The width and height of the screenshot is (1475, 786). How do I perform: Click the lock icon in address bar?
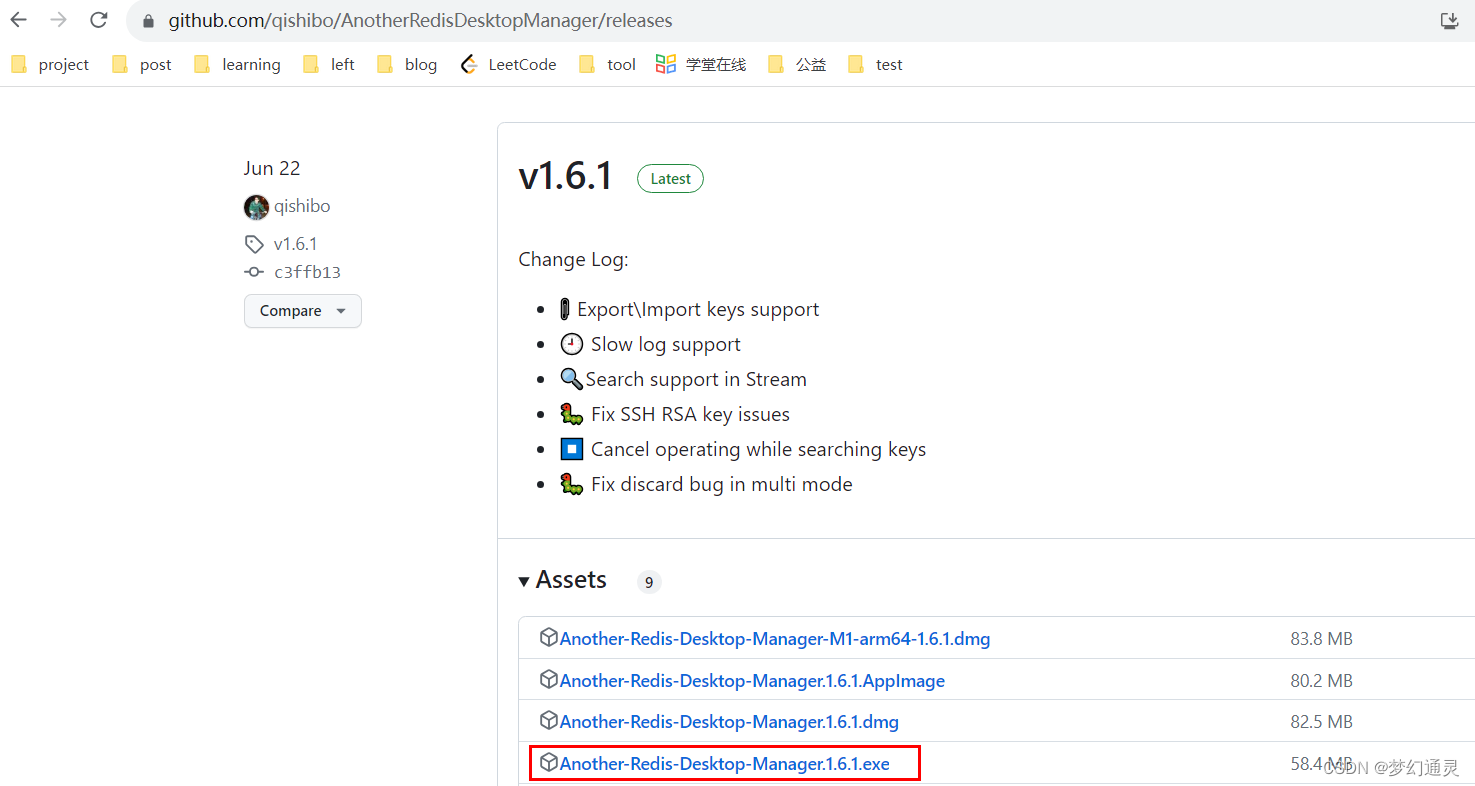149,21
